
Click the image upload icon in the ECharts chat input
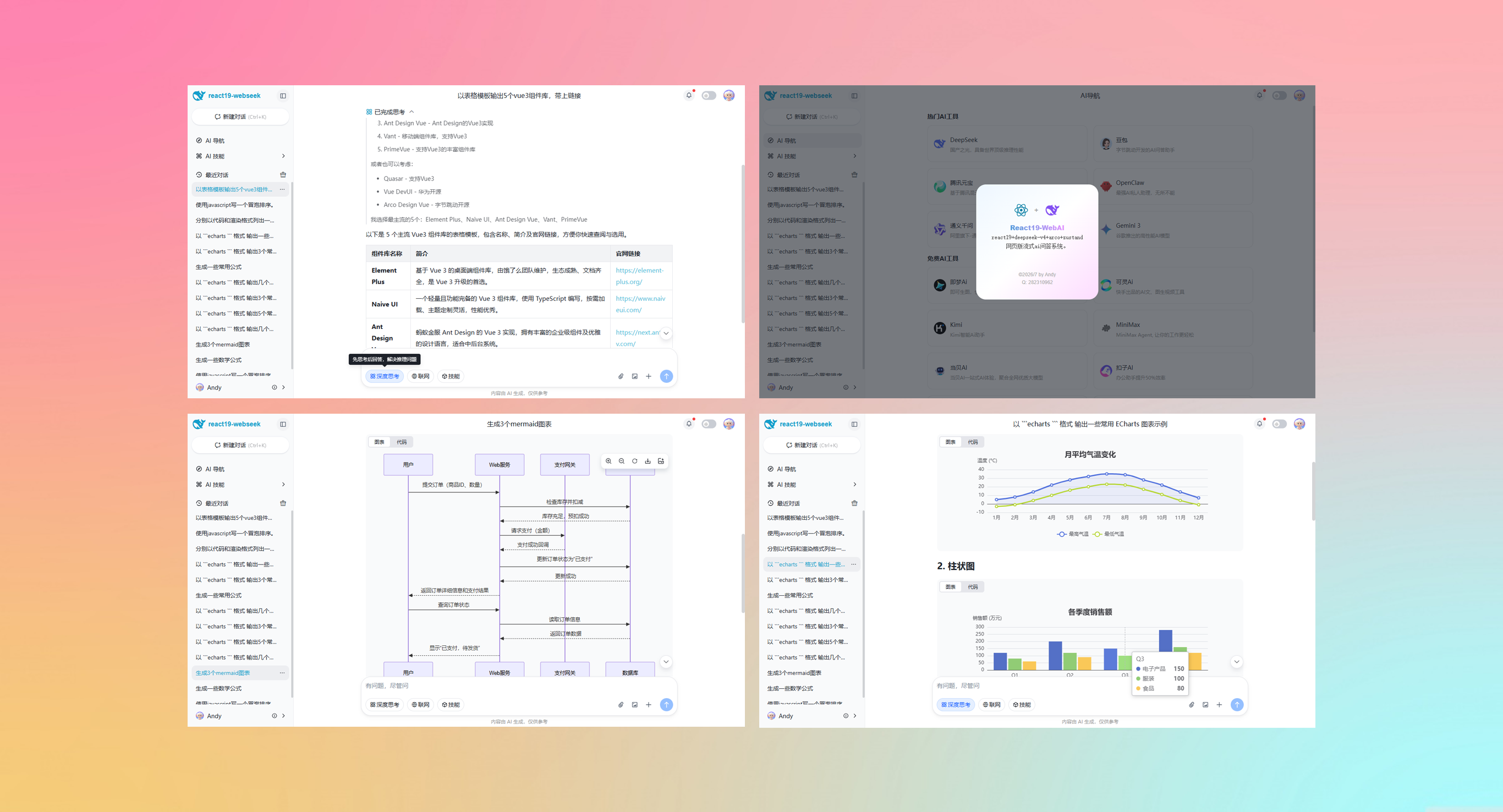pos(1205,705)
